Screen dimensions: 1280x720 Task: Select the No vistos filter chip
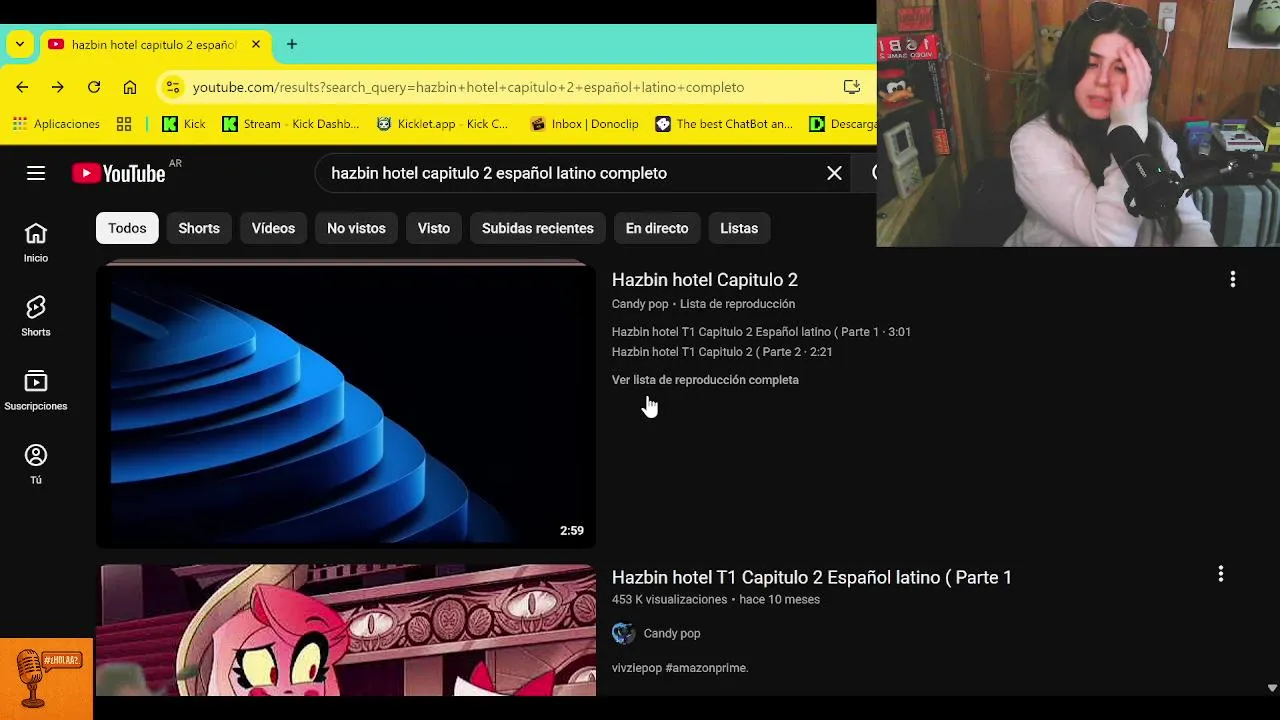pyautogui.click(x=356, y=228)
